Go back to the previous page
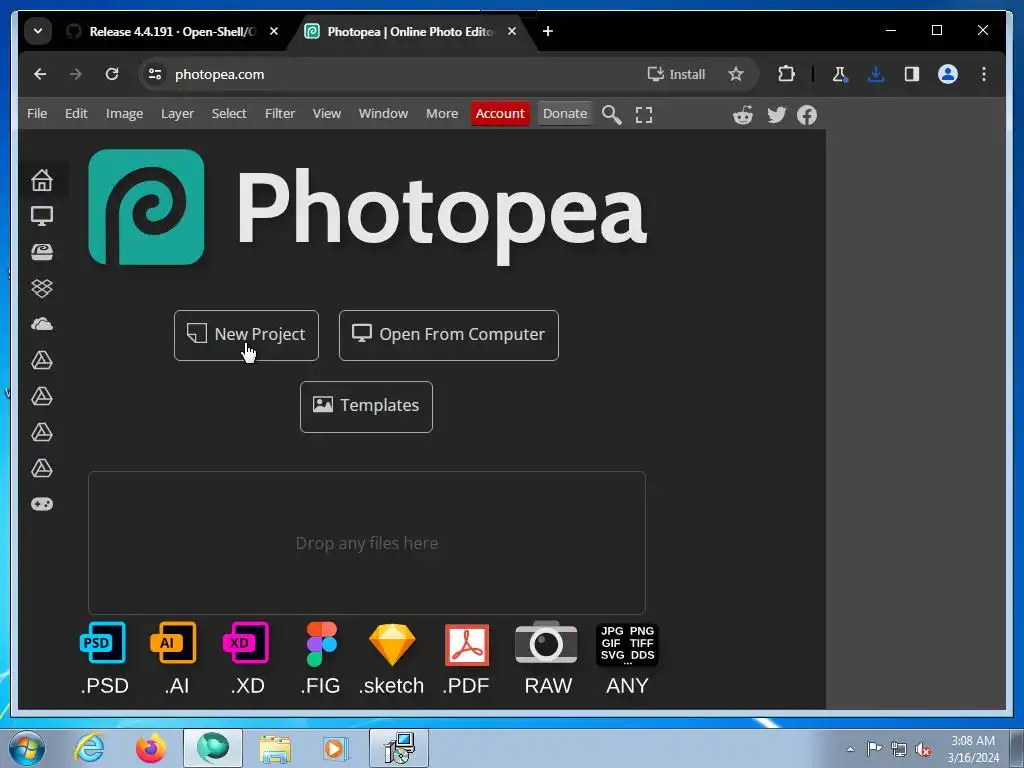The height and width of the screenshot is (768, 1024). [x=40, y=74]
